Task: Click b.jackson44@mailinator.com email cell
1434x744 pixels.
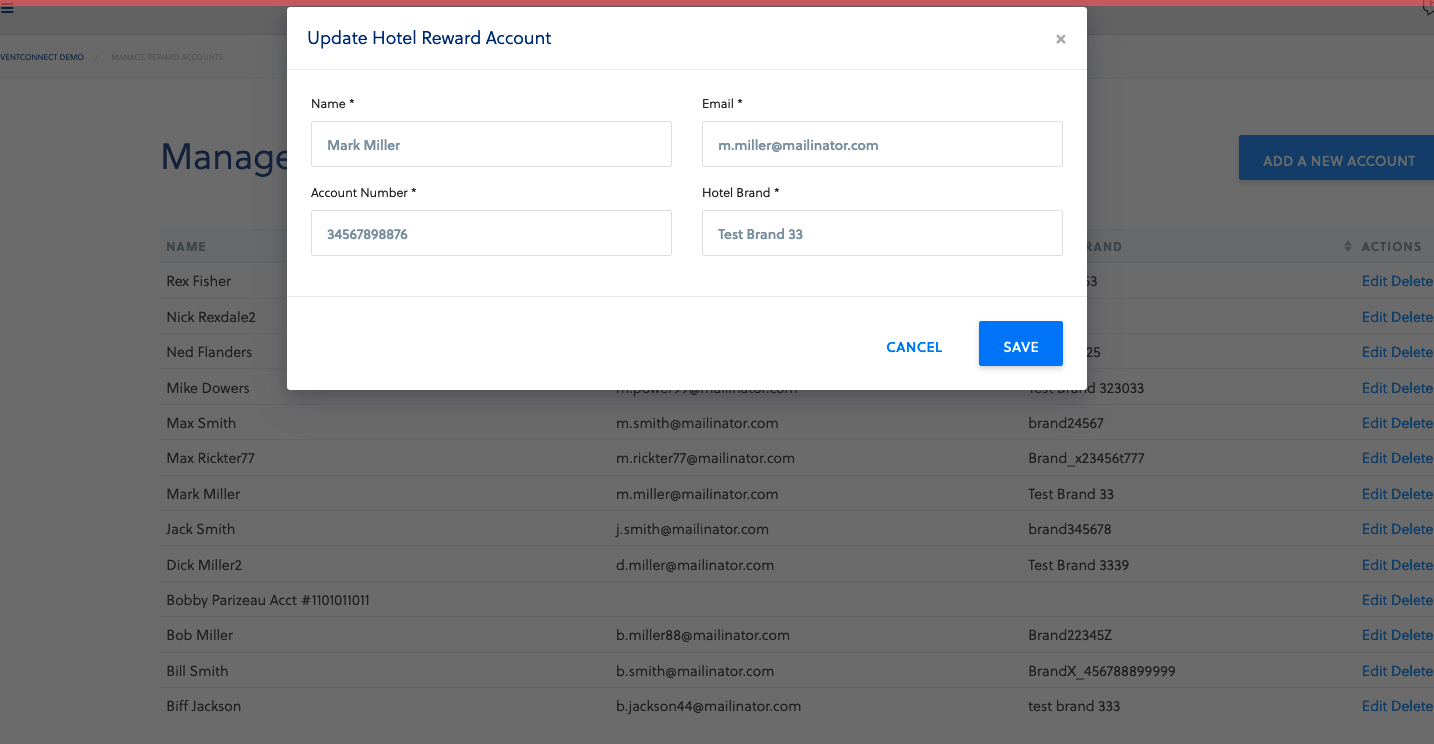Action: [x=708, y=706]
